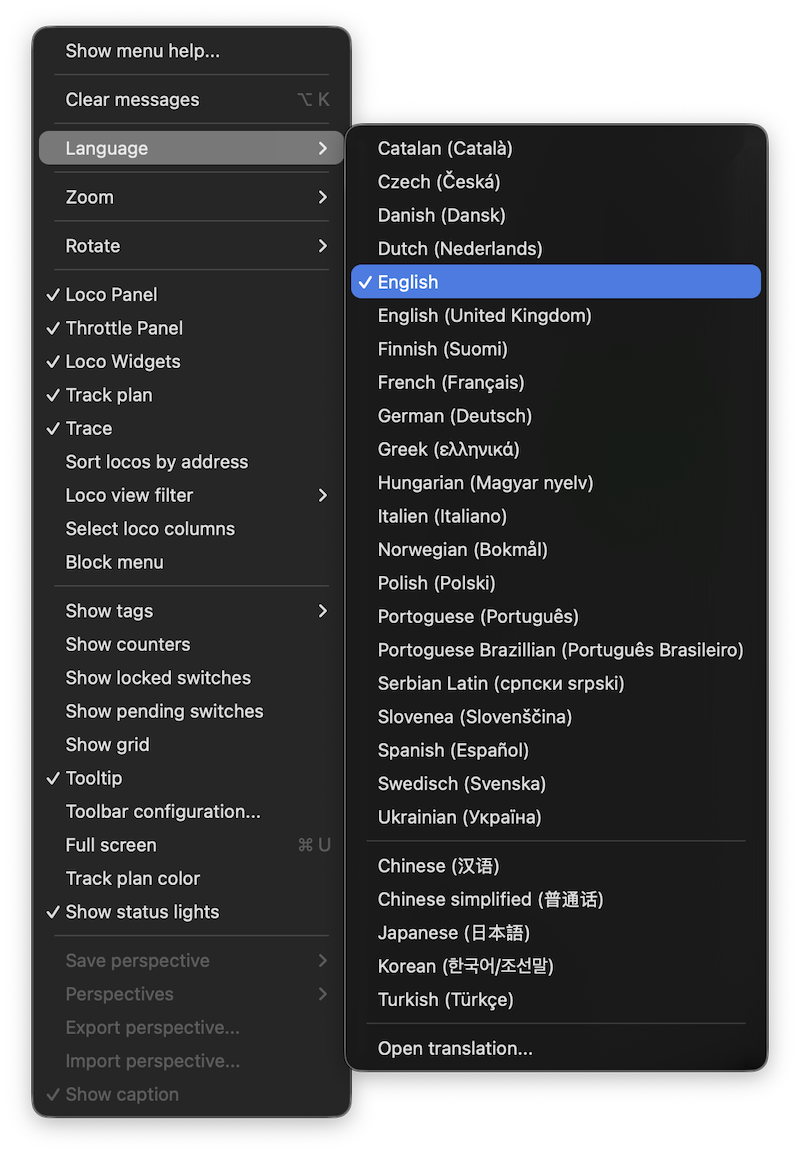Choose French (Français) from language list
Viewport: 800px width, 1155px height.
tap(451, 382)
